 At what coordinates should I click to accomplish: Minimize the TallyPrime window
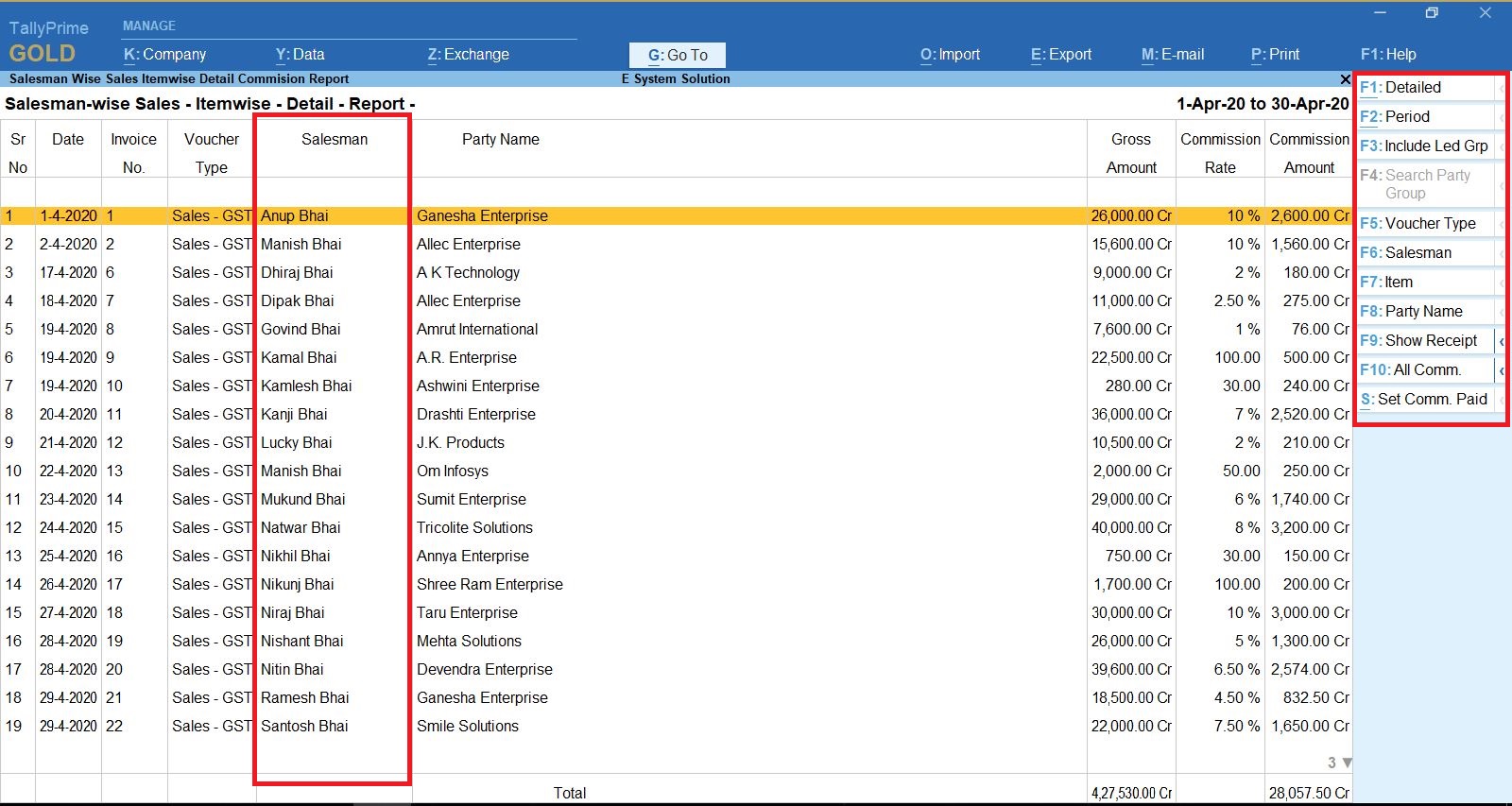coord(1380,13)
